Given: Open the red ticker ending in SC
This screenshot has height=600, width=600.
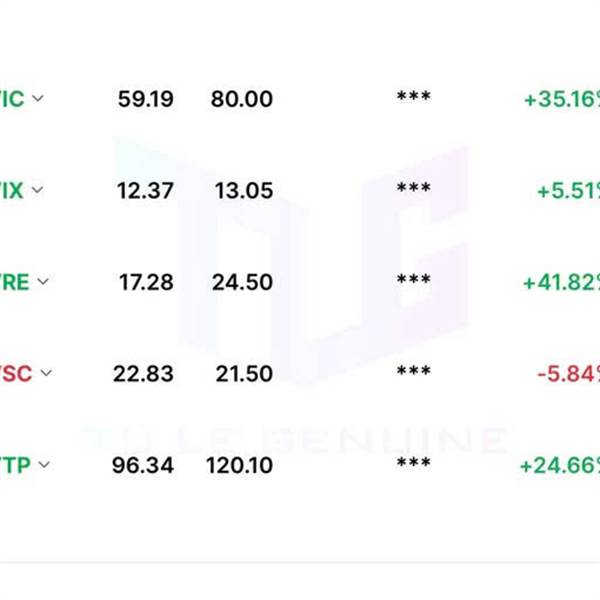Looking at the screenshot, I should click(x=16, y=373).
